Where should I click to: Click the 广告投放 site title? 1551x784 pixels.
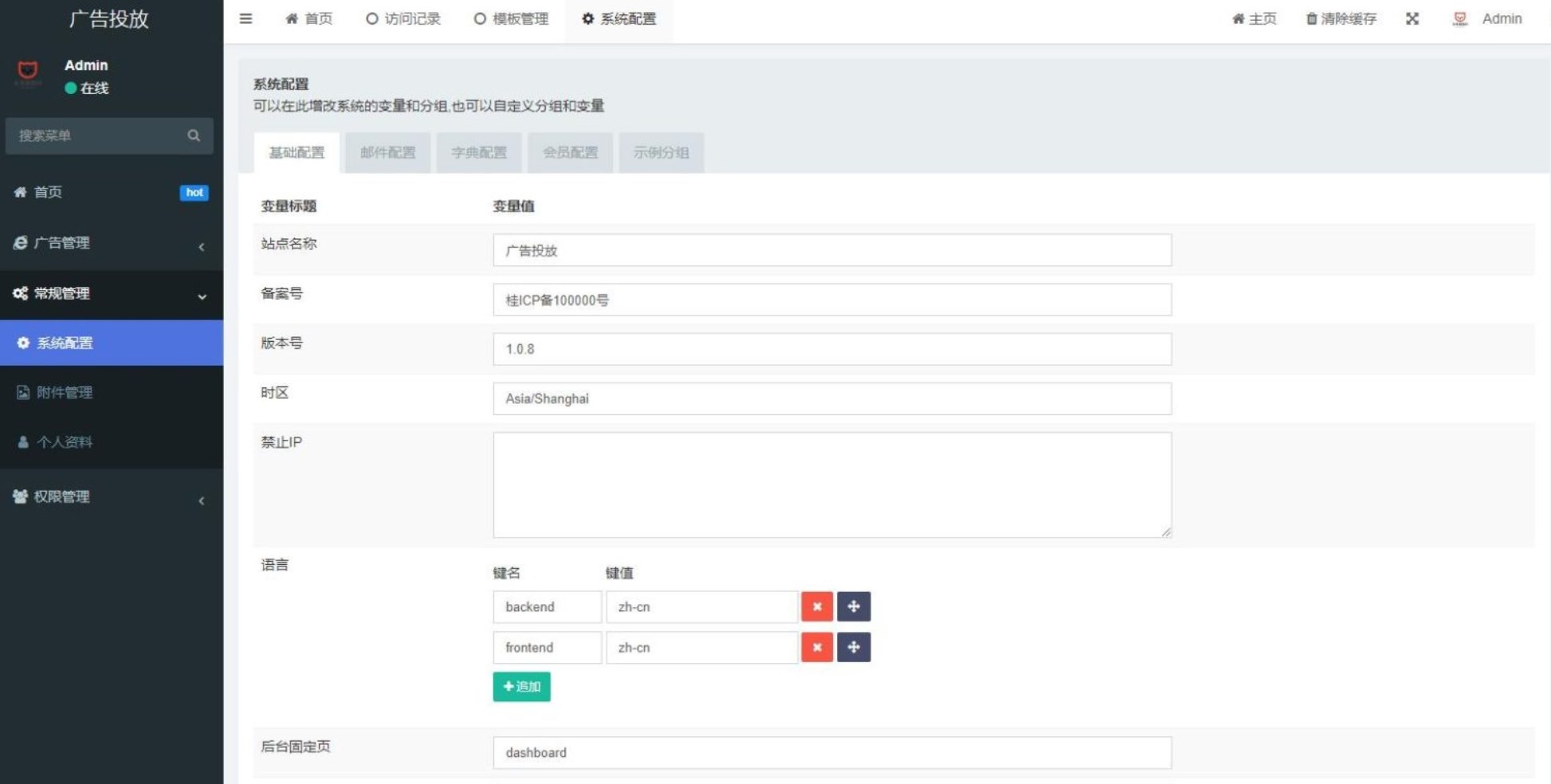pos(109,18)
